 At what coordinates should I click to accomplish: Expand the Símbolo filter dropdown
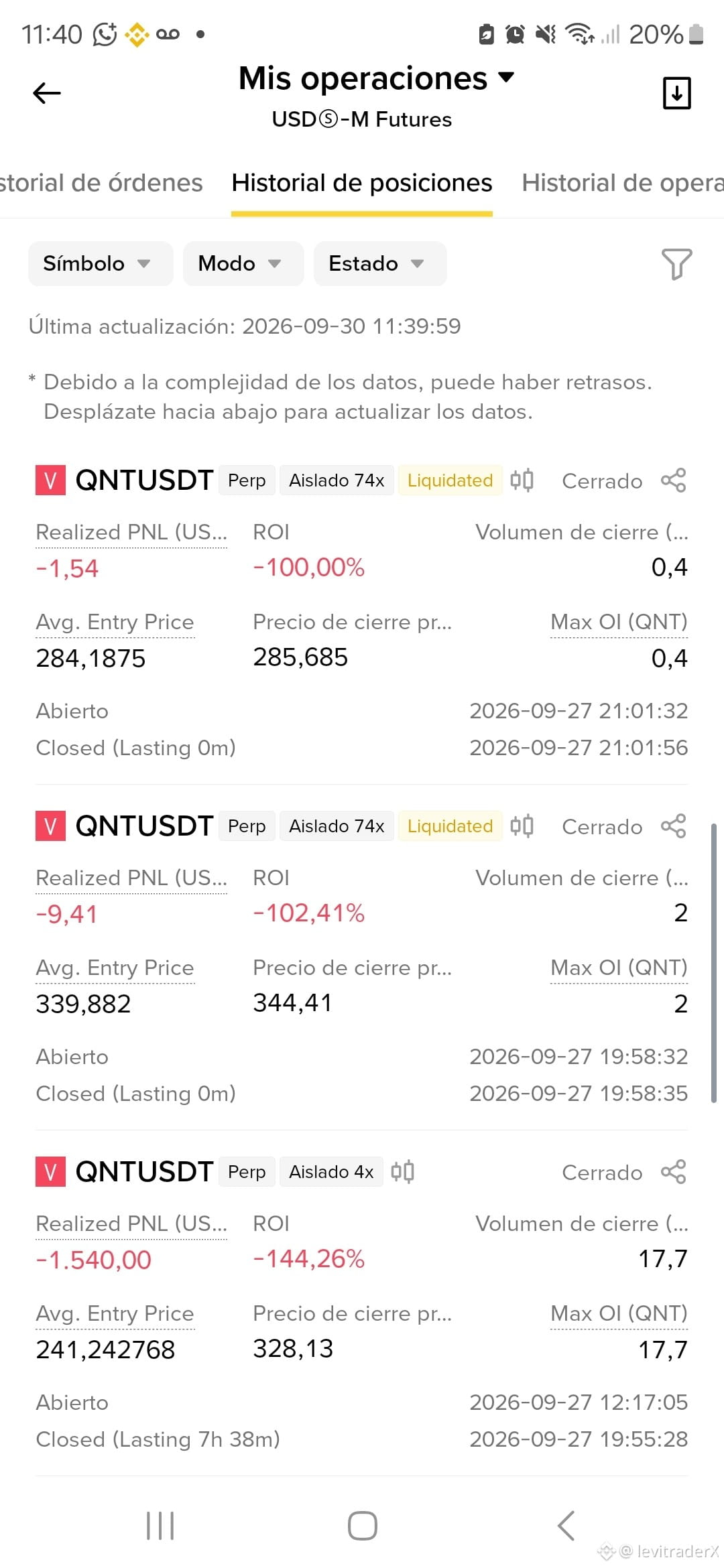(x=101, y=263)
